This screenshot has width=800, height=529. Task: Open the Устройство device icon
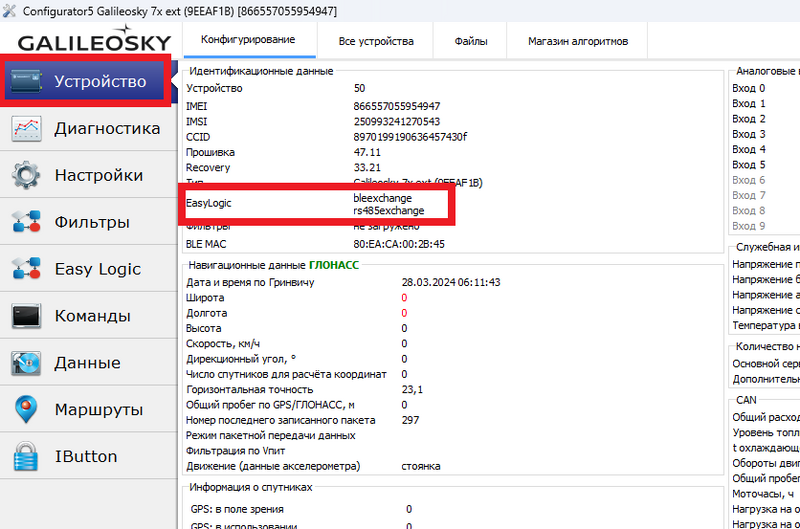pos(26,81)
